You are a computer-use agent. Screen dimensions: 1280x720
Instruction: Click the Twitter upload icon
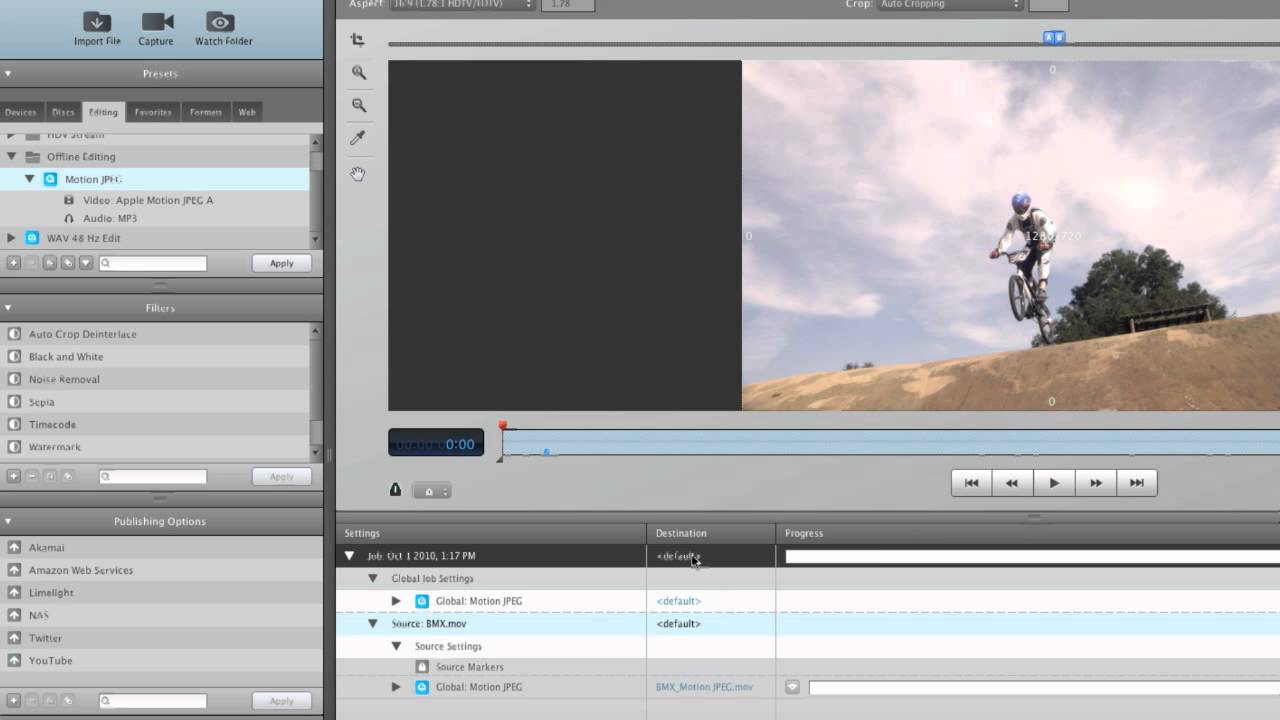pos(14,638)
